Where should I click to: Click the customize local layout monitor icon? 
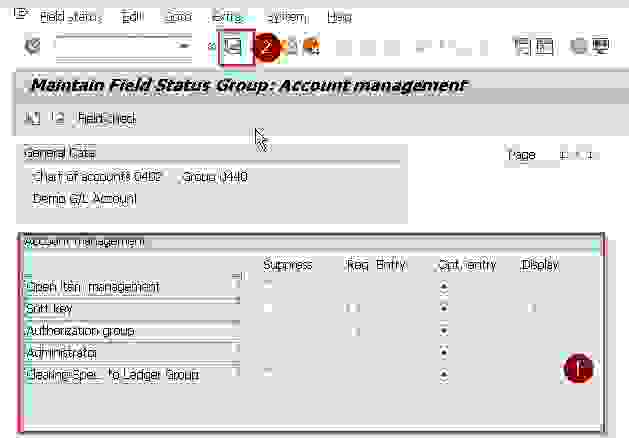coord(601,47)
